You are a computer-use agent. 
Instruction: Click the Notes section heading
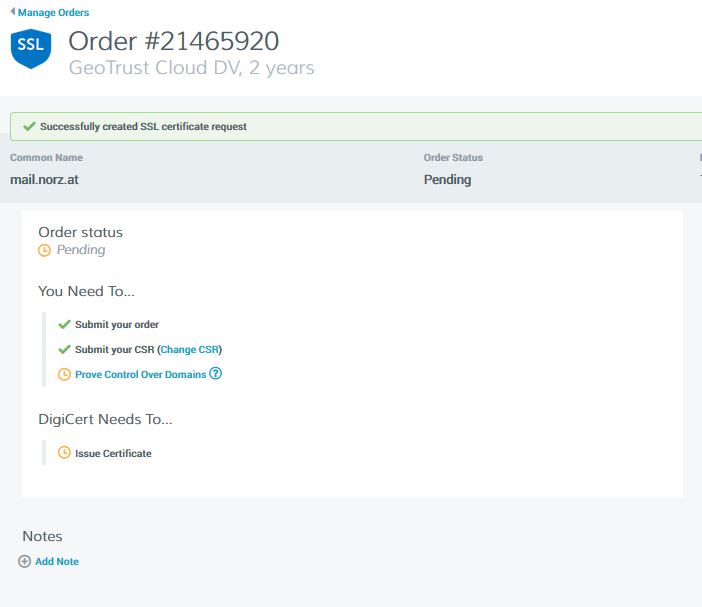coord(43,536)
